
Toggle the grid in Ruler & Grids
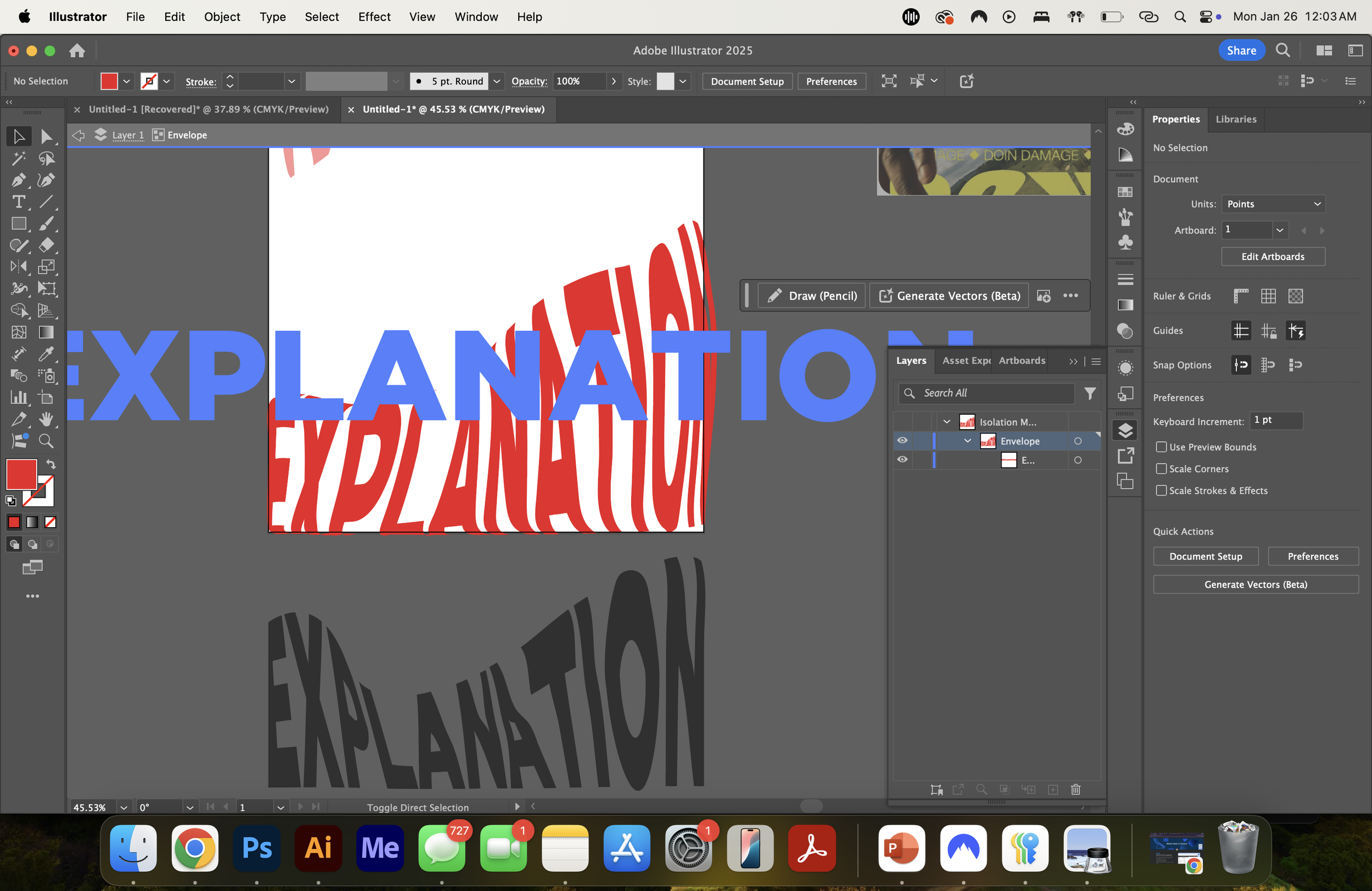[x=1268, y=296]
